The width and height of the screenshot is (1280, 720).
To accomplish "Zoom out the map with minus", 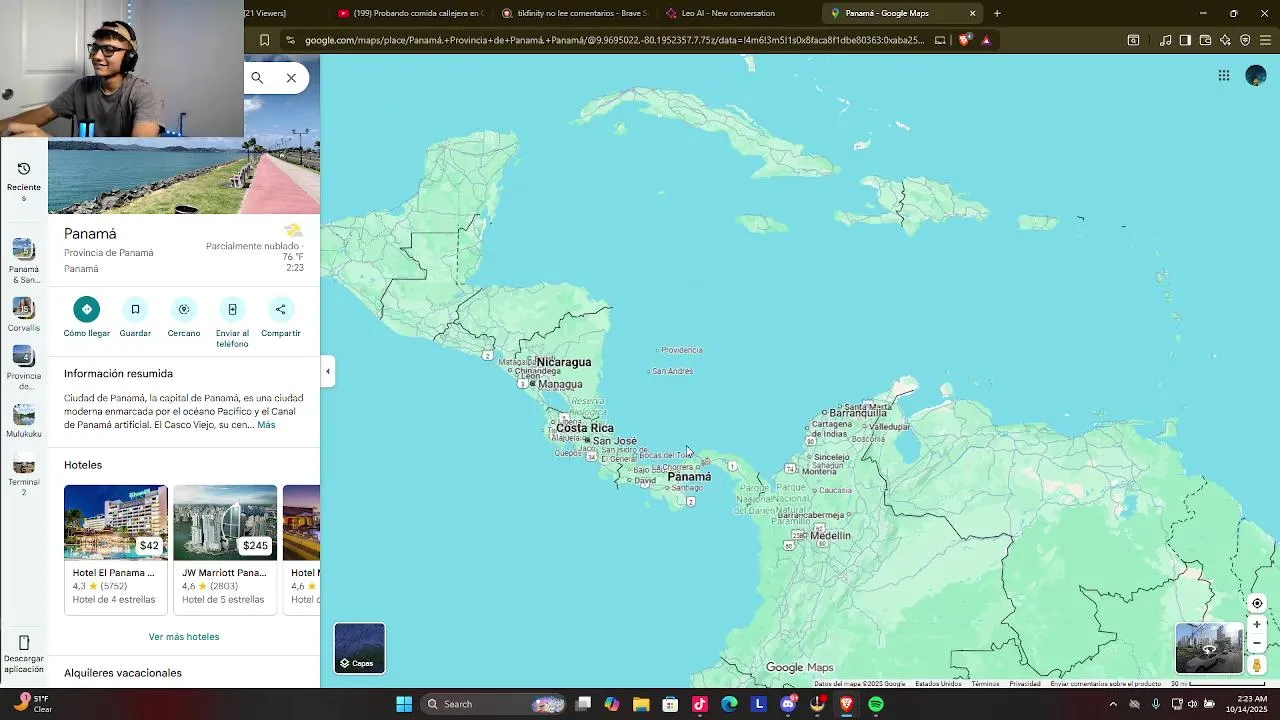I will [x=1257, y=644].
